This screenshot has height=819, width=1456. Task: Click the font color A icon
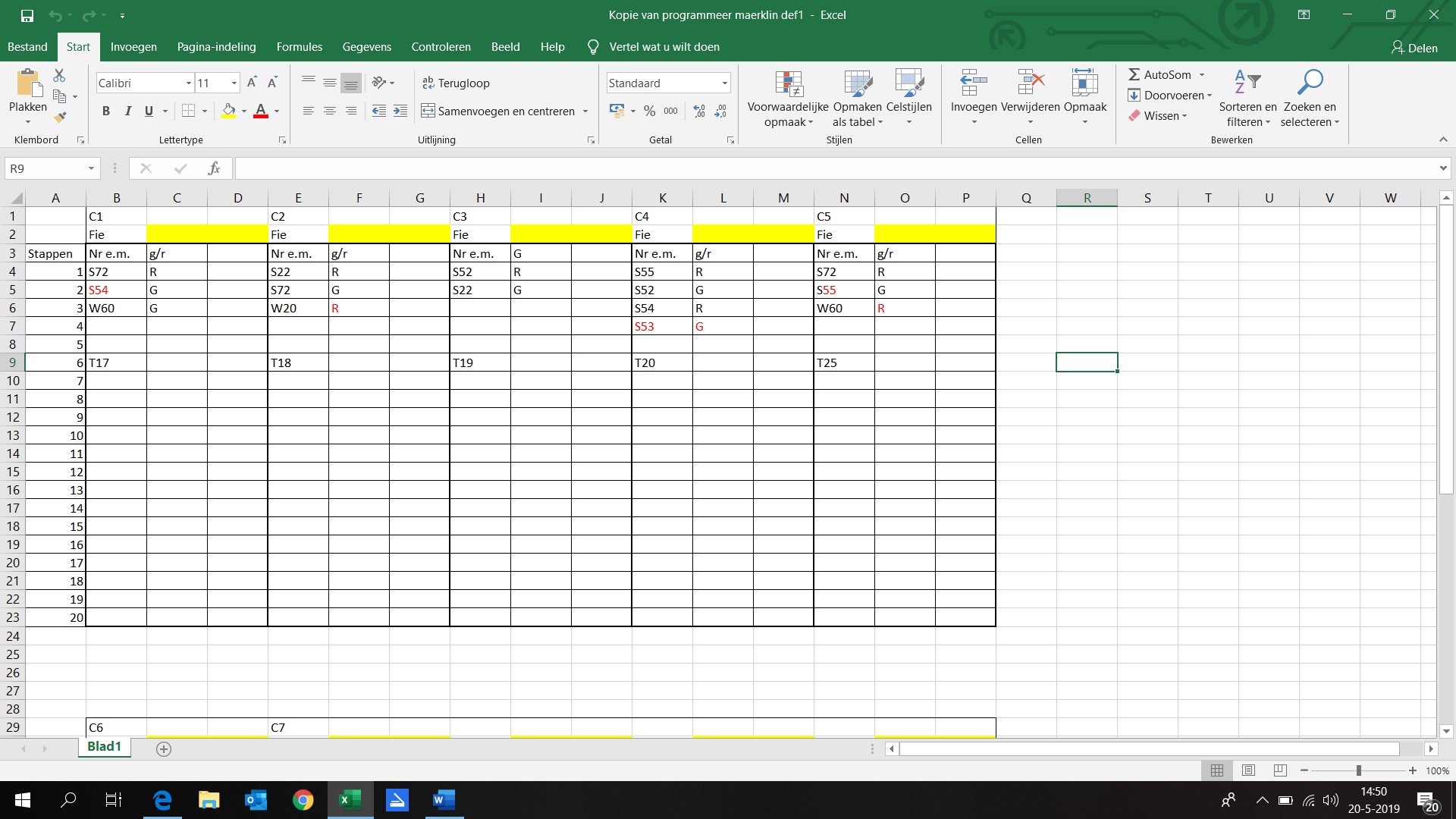[261, 111]
